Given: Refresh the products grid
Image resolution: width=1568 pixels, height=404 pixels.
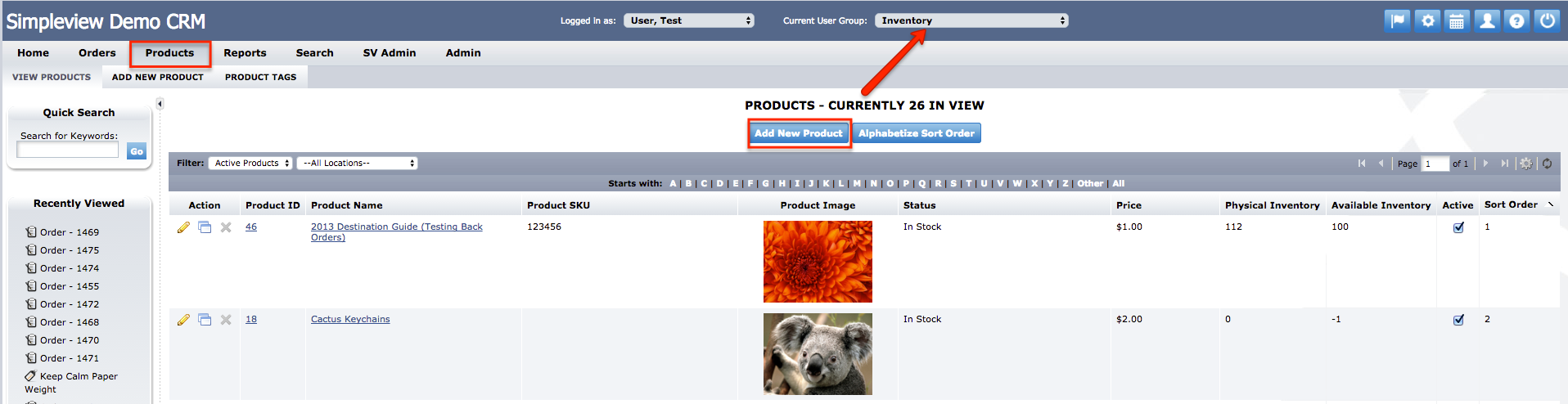Looking at the screenshot, I should pyautogui.click(x=1547, y=164).
